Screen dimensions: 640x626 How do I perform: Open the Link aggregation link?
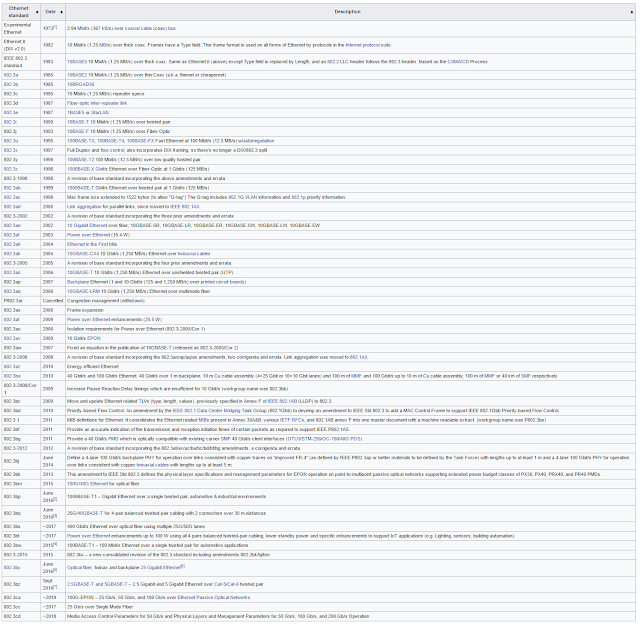click(84, 206)
